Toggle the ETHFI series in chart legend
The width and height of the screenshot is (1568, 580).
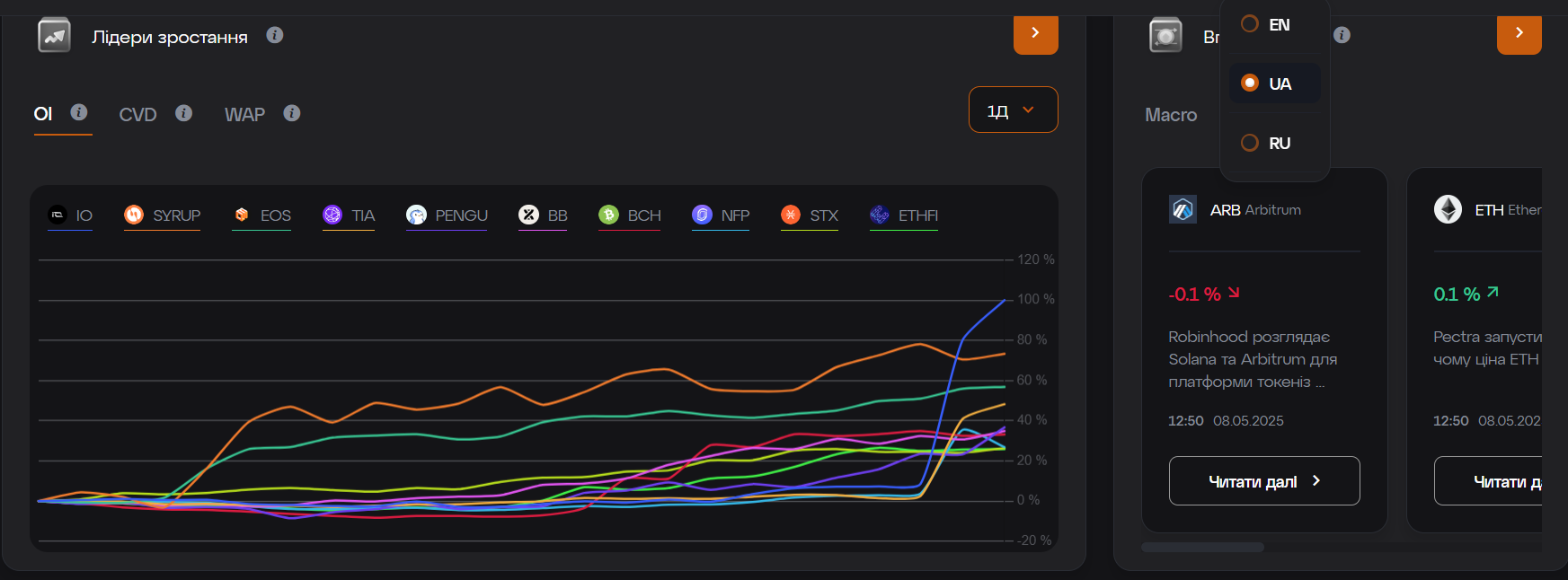click(905, 215)
